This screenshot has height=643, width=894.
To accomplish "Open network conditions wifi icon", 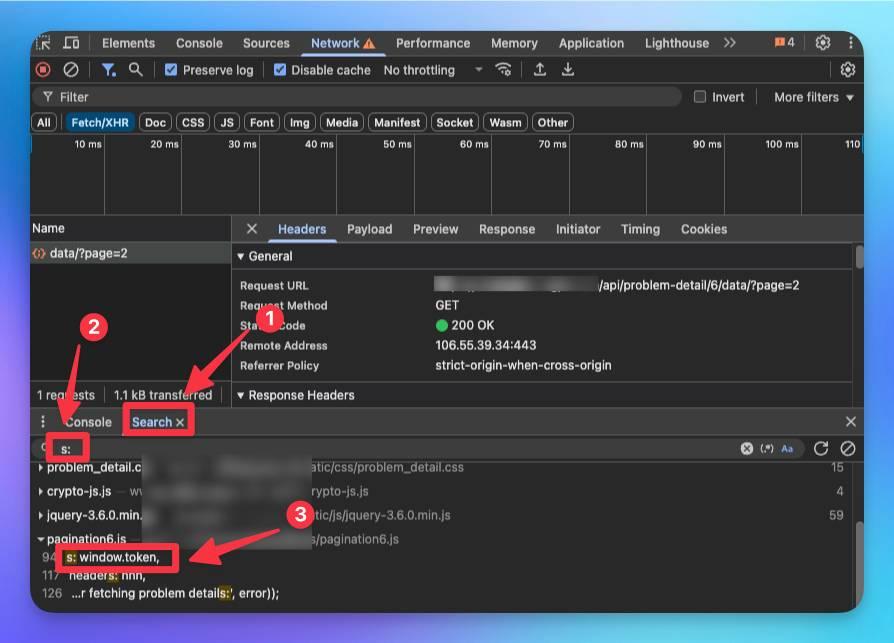I will [503, 70].
